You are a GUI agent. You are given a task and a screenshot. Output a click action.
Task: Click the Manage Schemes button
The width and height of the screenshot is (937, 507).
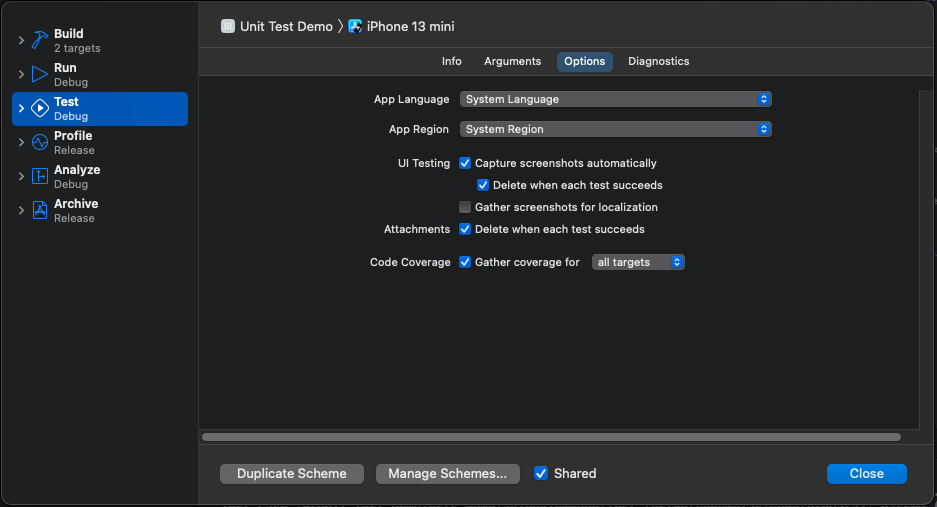click(x=448, y=474)
